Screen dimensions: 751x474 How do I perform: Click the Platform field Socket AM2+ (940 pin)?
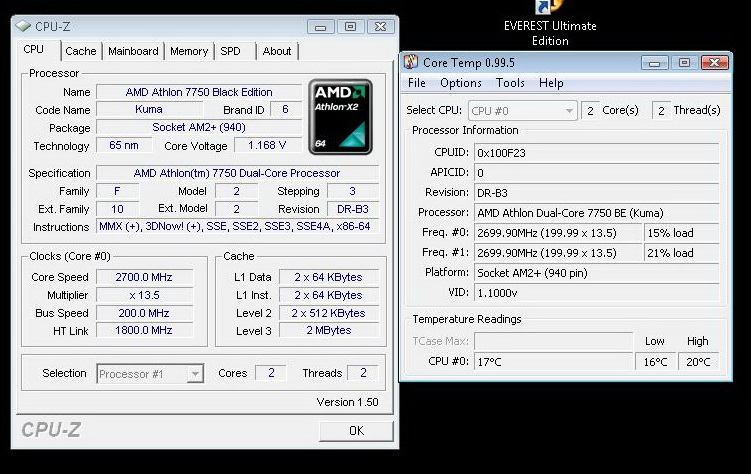597,273
